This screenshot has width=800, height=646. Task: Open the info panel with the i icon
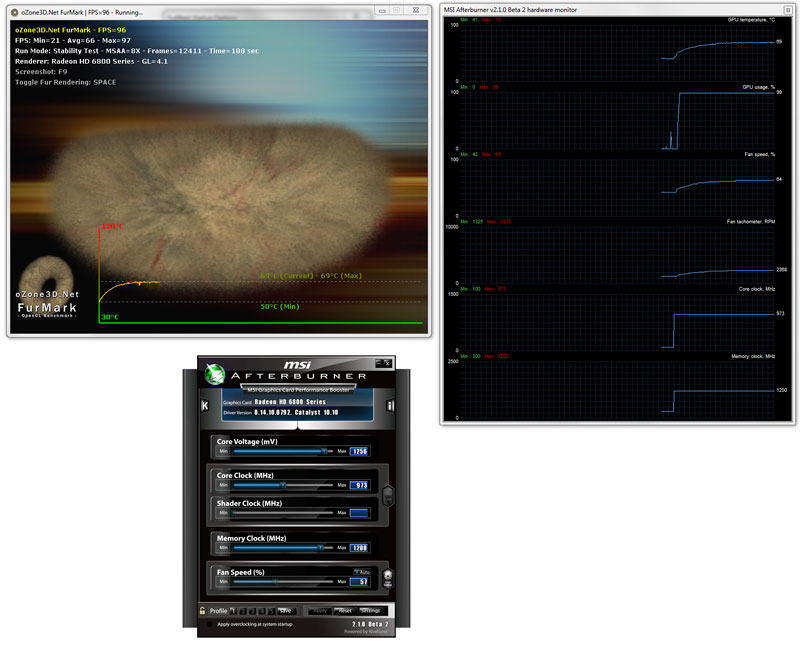[x=390, y=405]
